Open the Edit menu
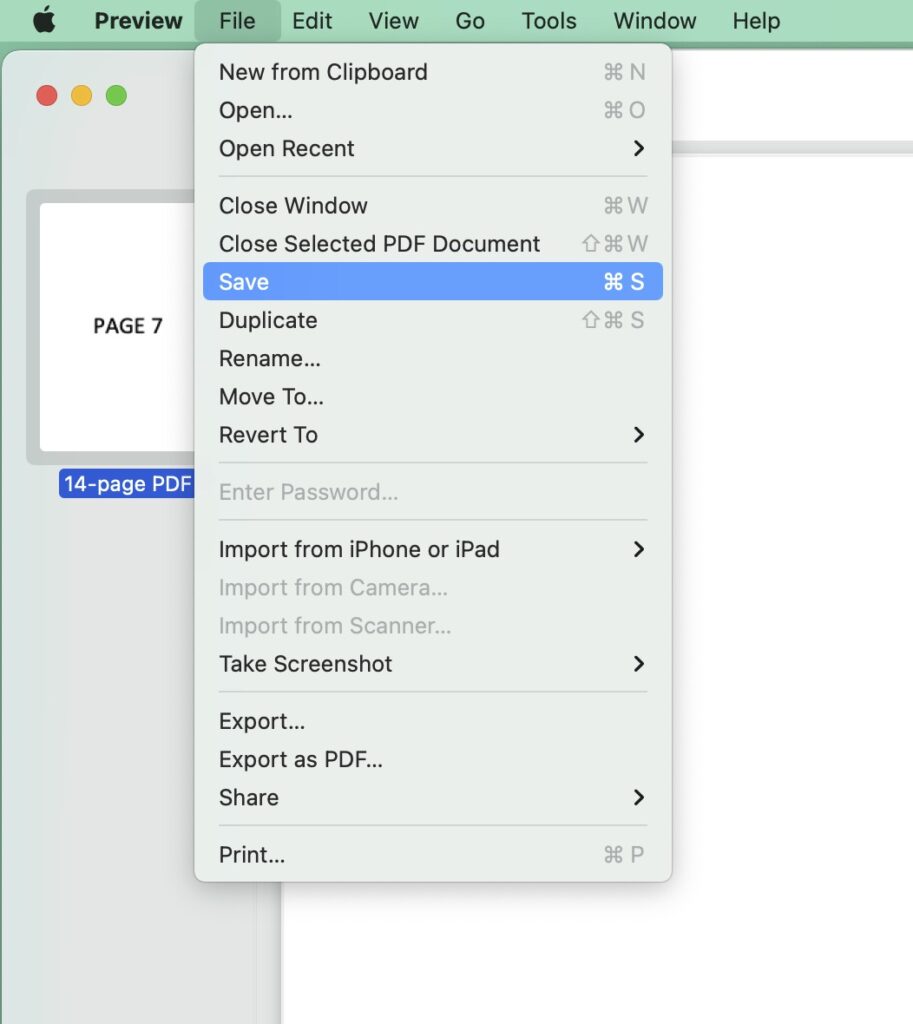This screenshot has width=913, height=1024. (x=312, y=20)
